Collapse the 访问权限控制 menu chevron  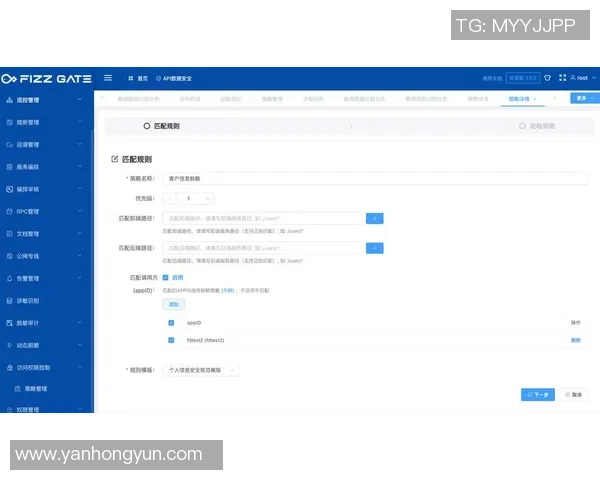pos(80,367)
